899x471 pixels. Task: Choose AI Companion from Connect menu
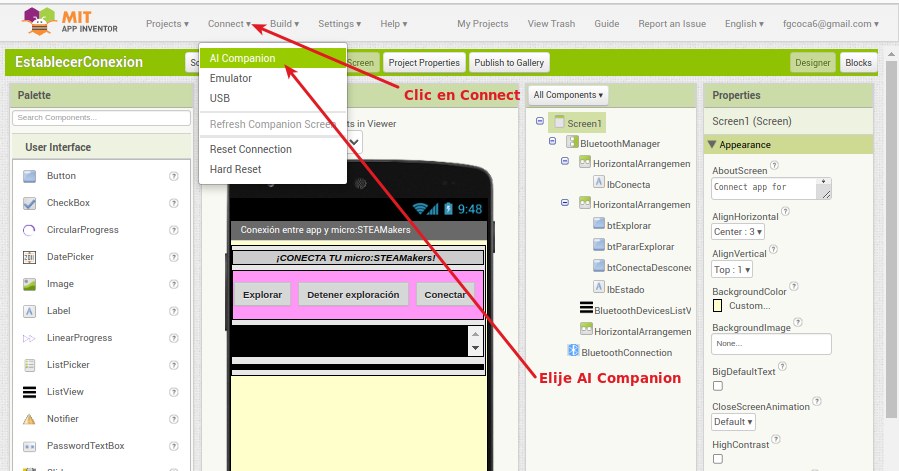(273, 58)
